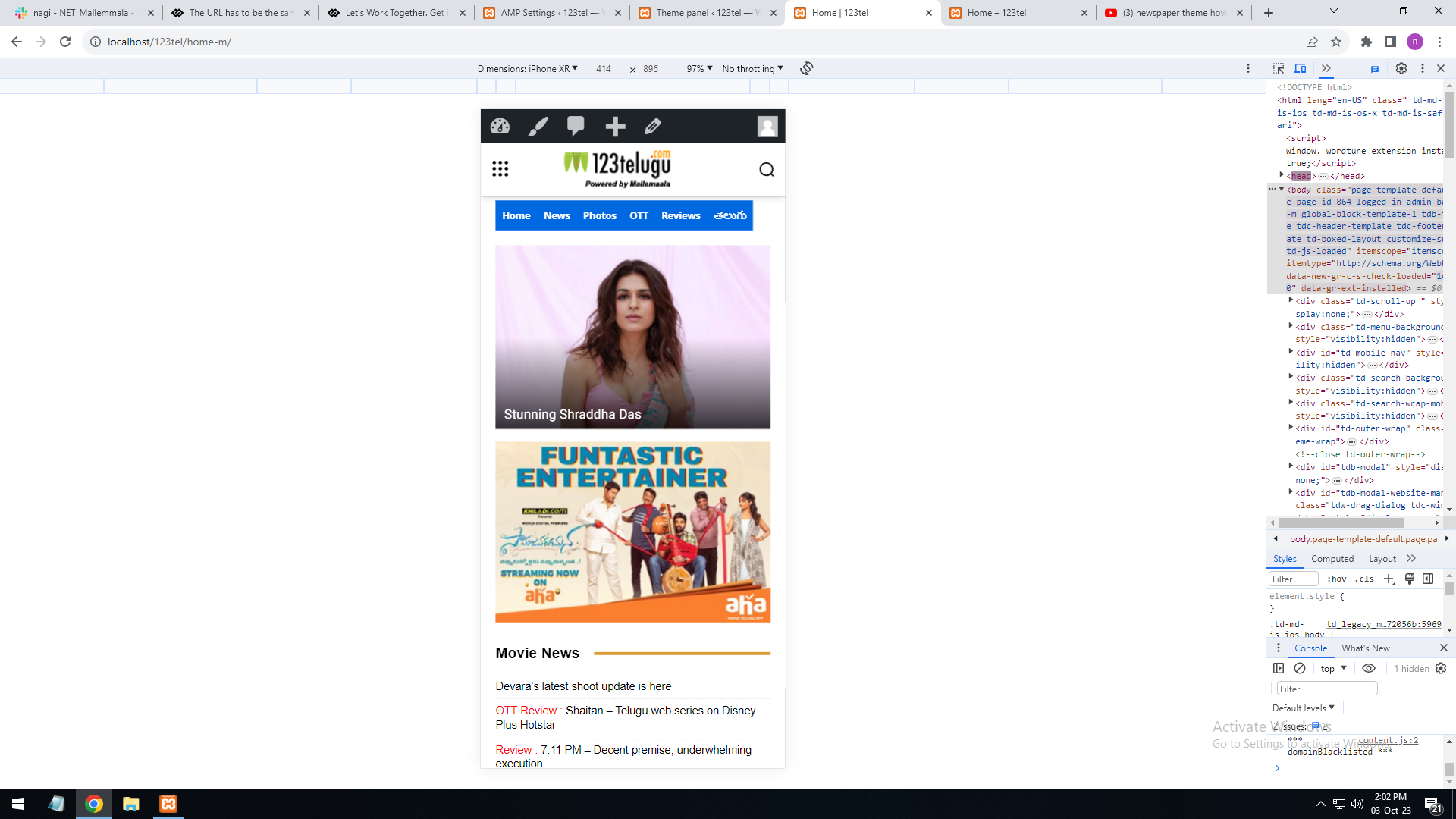Open the drawer three-dot menu

(1279, 648)
